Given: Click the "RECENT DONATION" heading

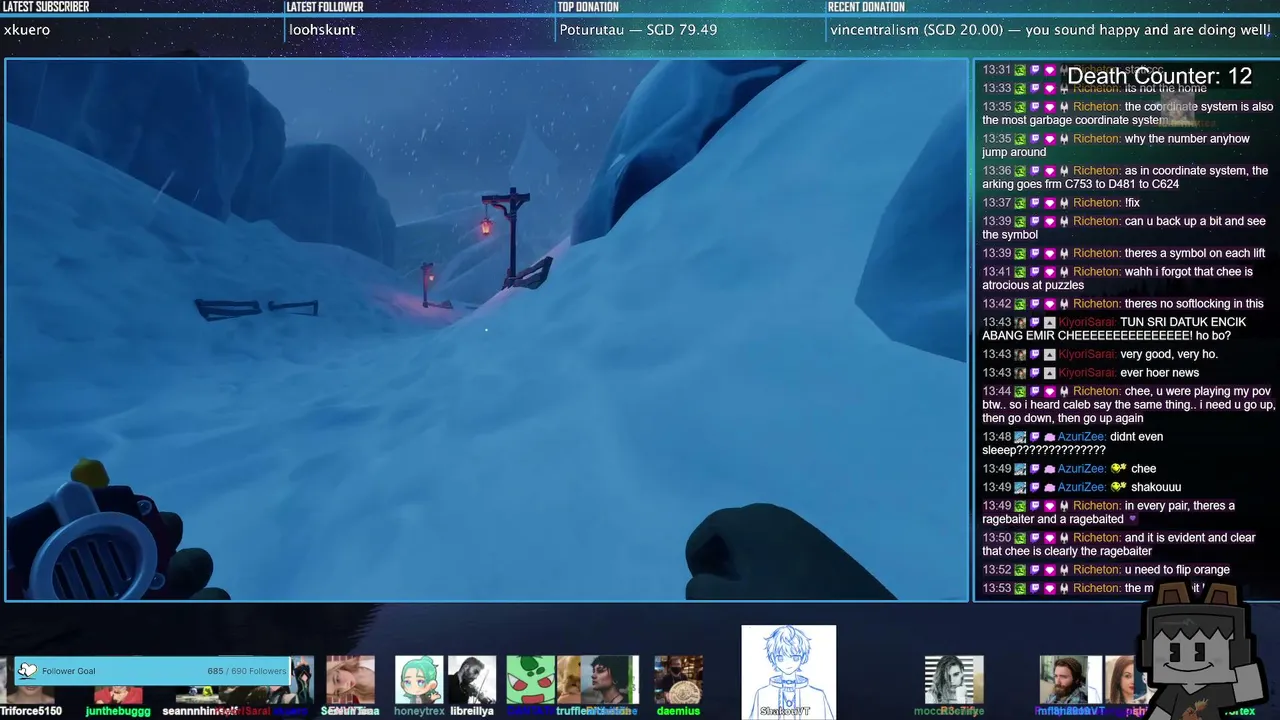Looking at the screenshot, I should coord(866,7).
